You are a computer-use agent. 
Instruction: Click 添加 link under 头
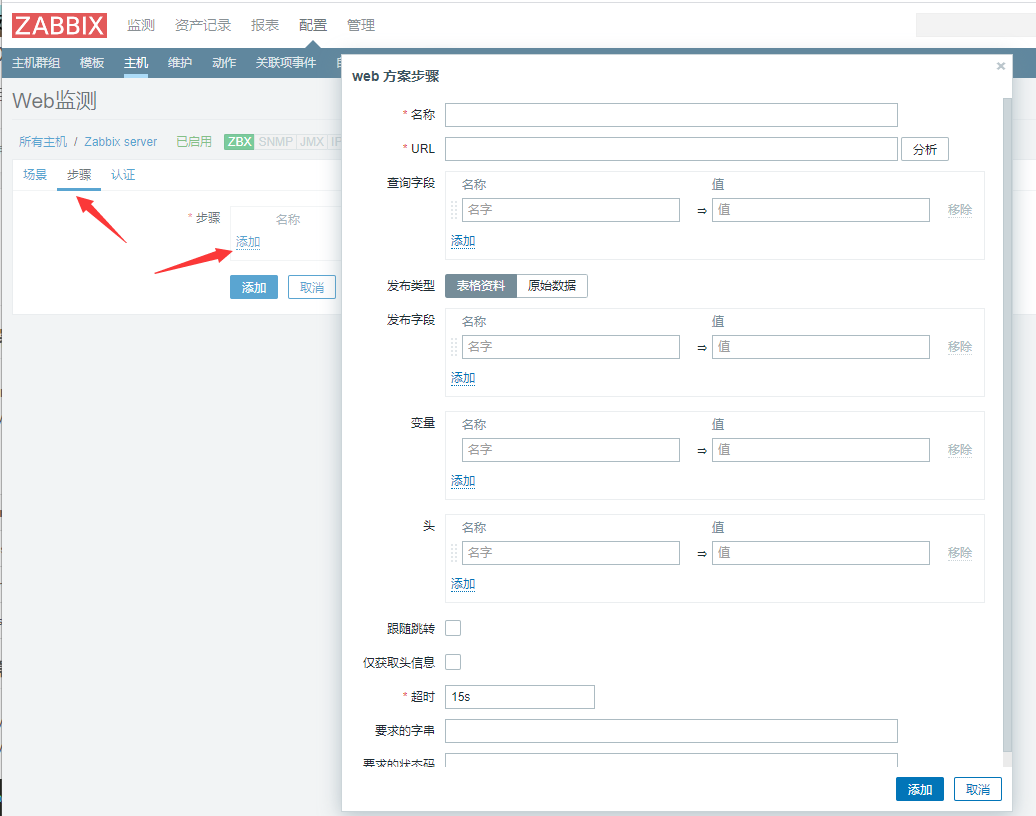462,584
